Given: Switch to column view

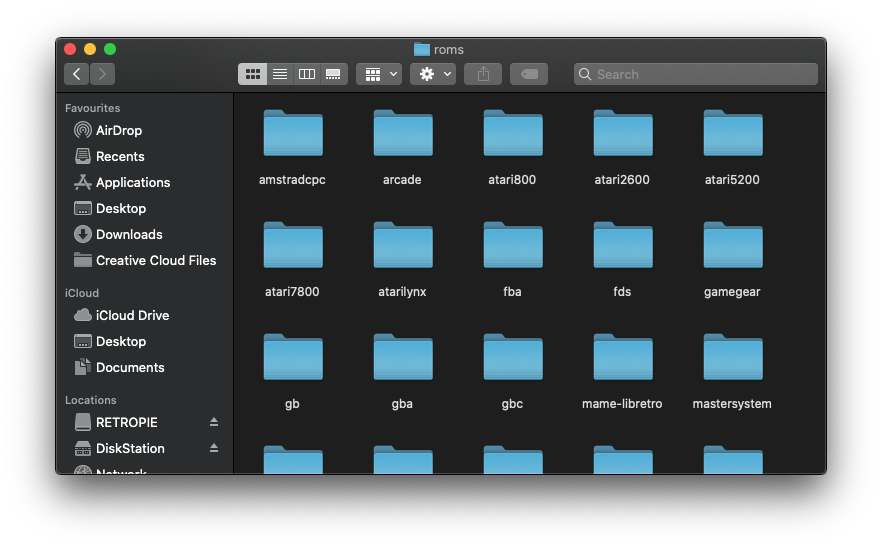Looking at the screenshot, I should click(307, 74).
